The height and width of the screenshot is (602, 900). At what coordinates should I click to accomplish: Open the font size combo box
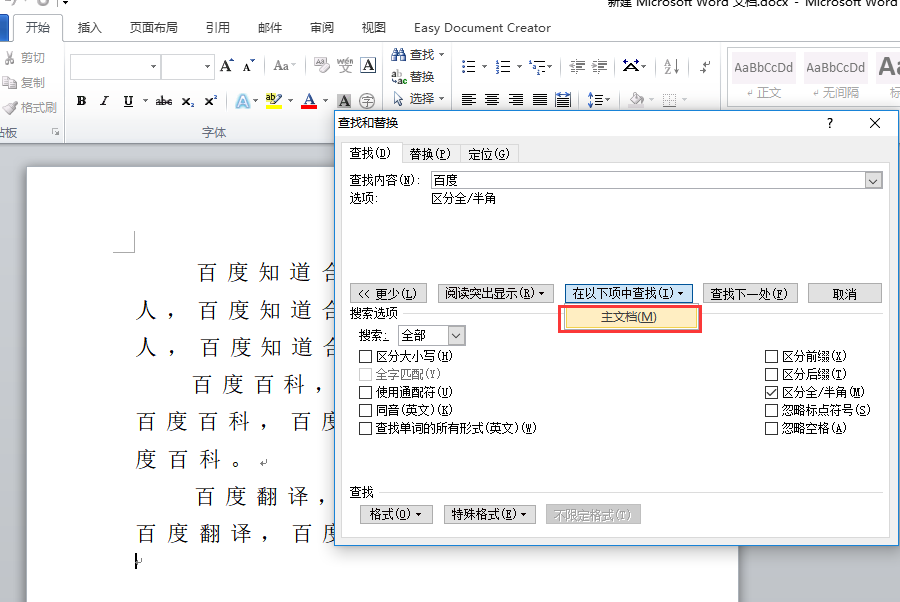tap(188, 67)
